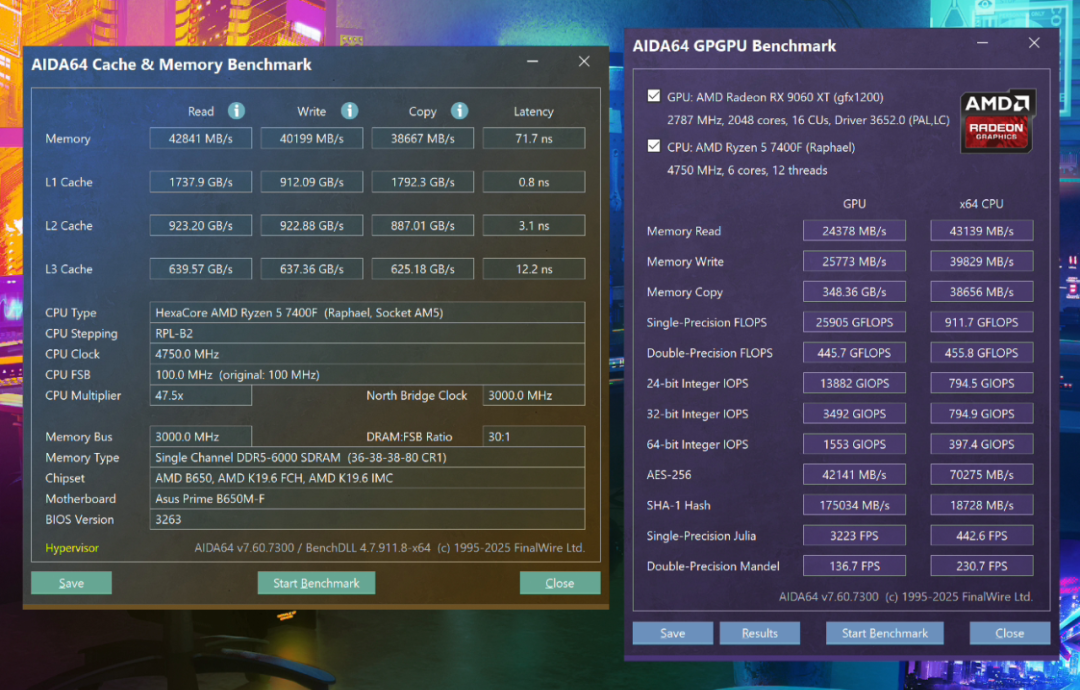This screenshot has width=1080, height=690.
Task: Open Results in GPGPU Benchmark window
Action: click(760, 633)
